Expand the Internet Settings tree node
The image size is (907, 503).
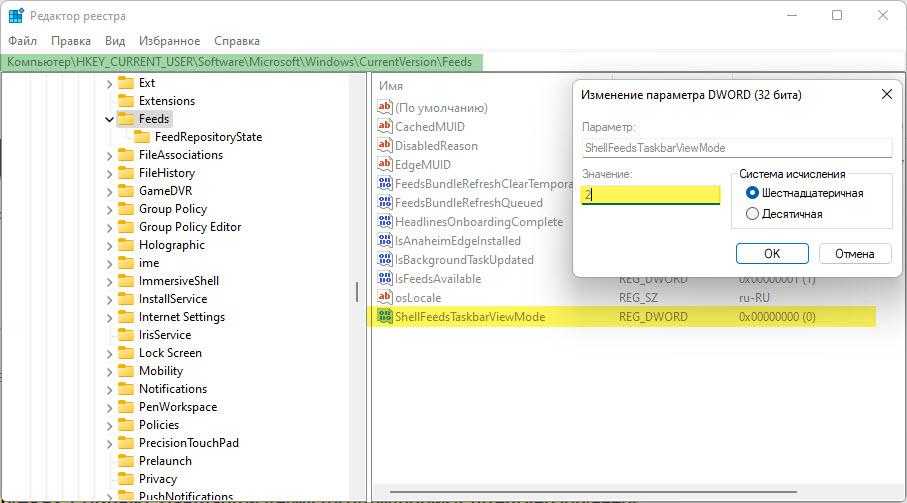coord(109,317)
